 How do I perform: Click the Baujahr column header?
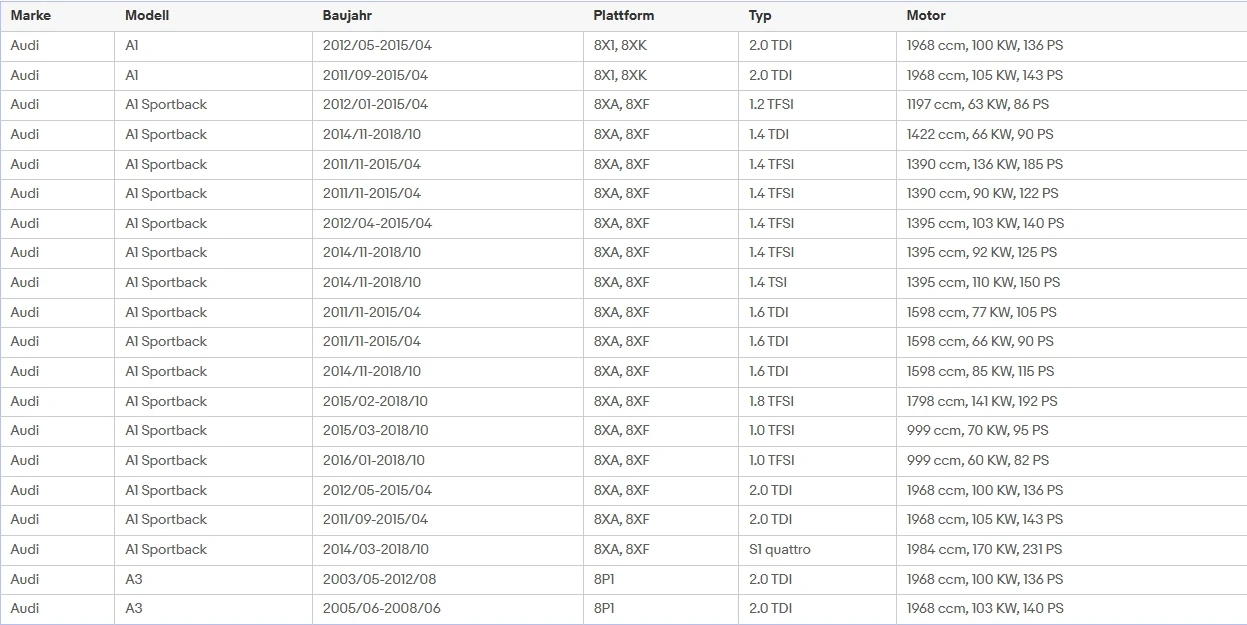click(348, 16)
